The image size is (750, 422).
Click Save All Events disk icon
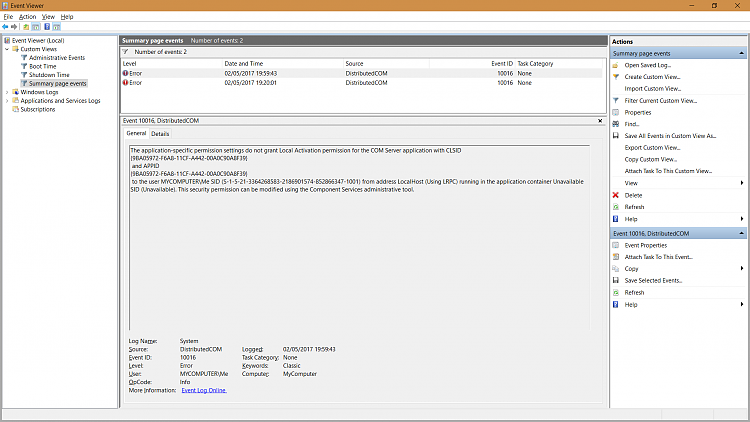615,136
